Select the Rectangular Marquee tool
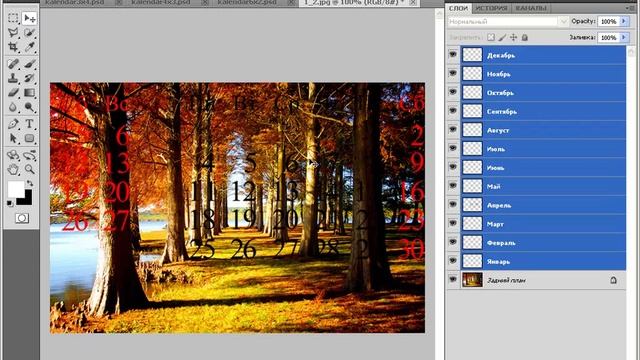Screen dimensions: 640x360 [13, 18]
